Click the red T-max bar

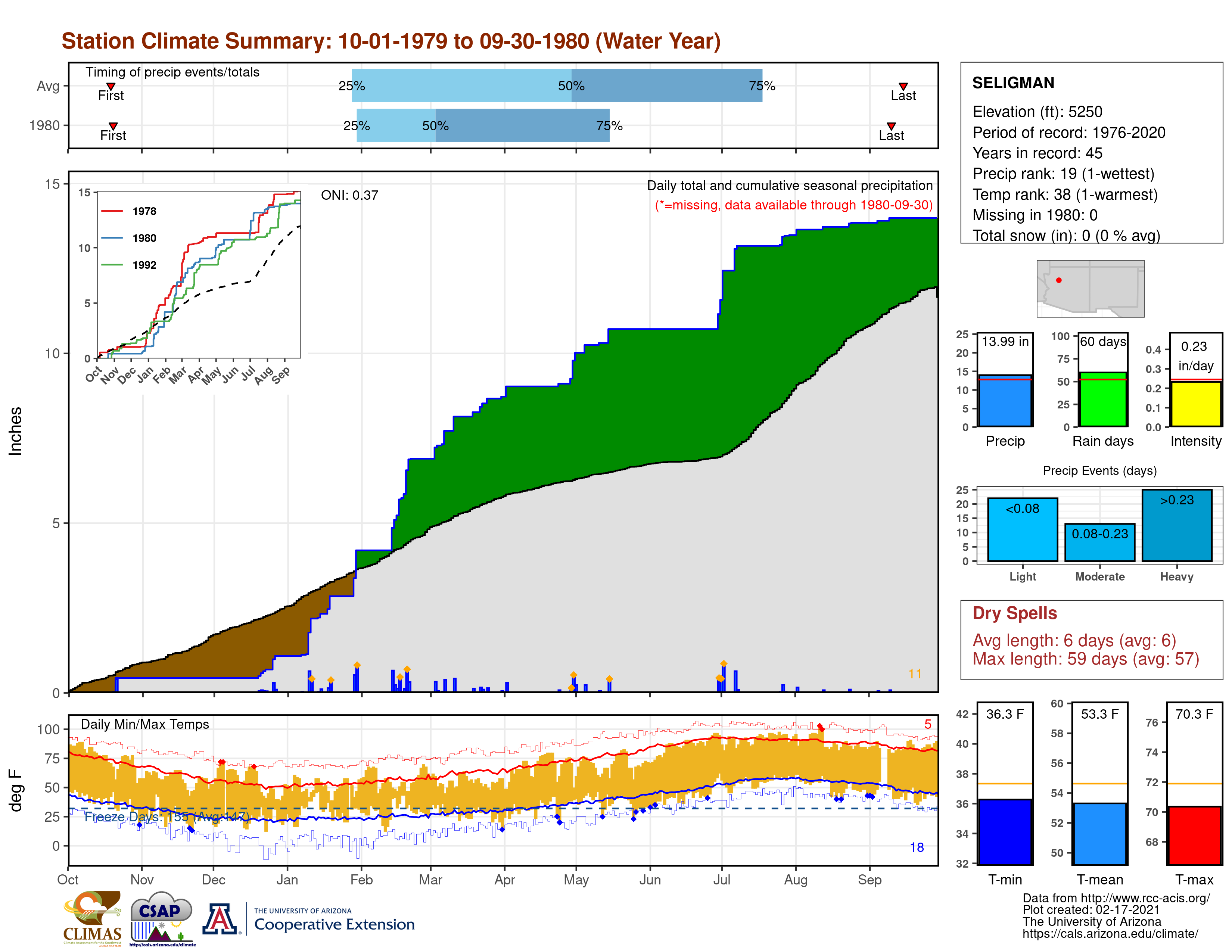[1195, 836]
